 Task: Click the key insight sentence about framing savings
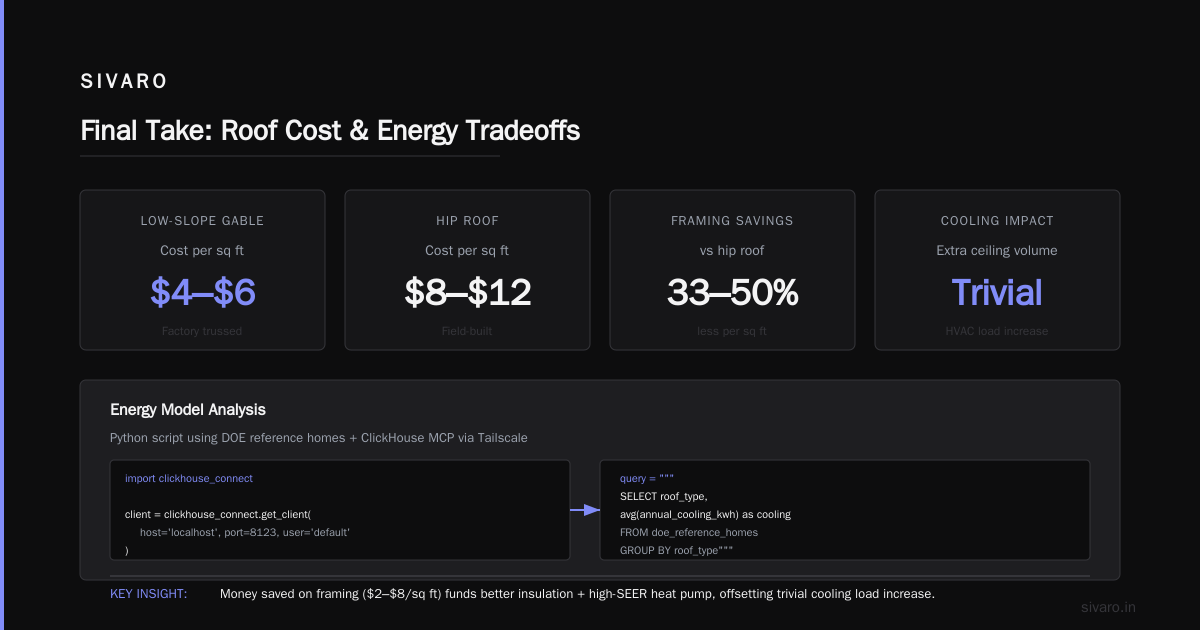click(577, 594)
